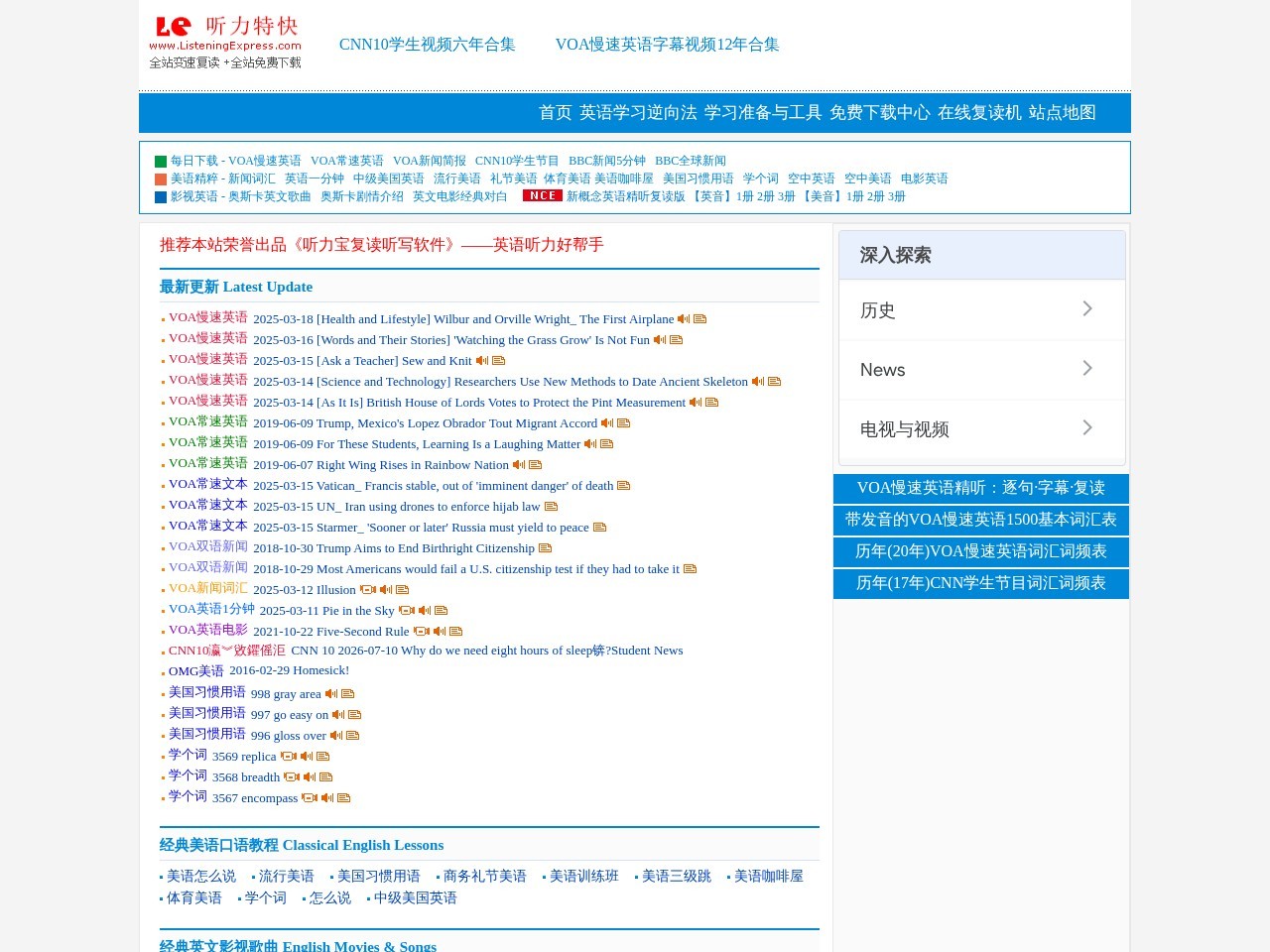
Task: Open 商务礼节美语 lesson link
Action: click(485, 877)
